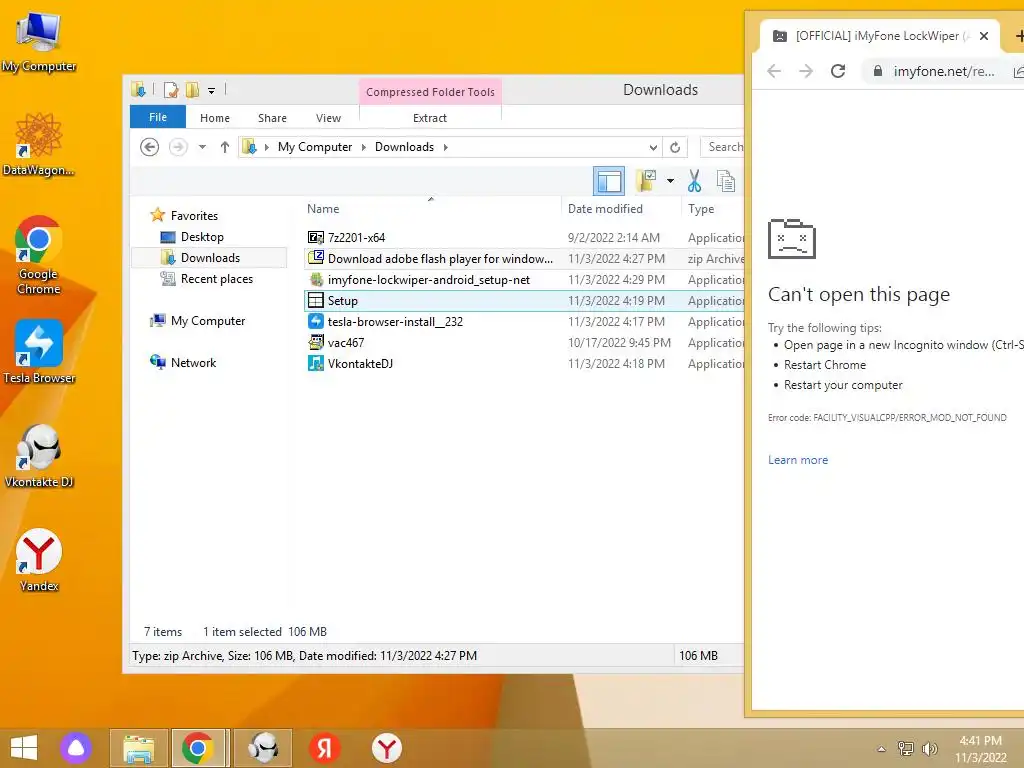Open dropdown arrow beside folder-select toolbar icon

tap(670, 181)
